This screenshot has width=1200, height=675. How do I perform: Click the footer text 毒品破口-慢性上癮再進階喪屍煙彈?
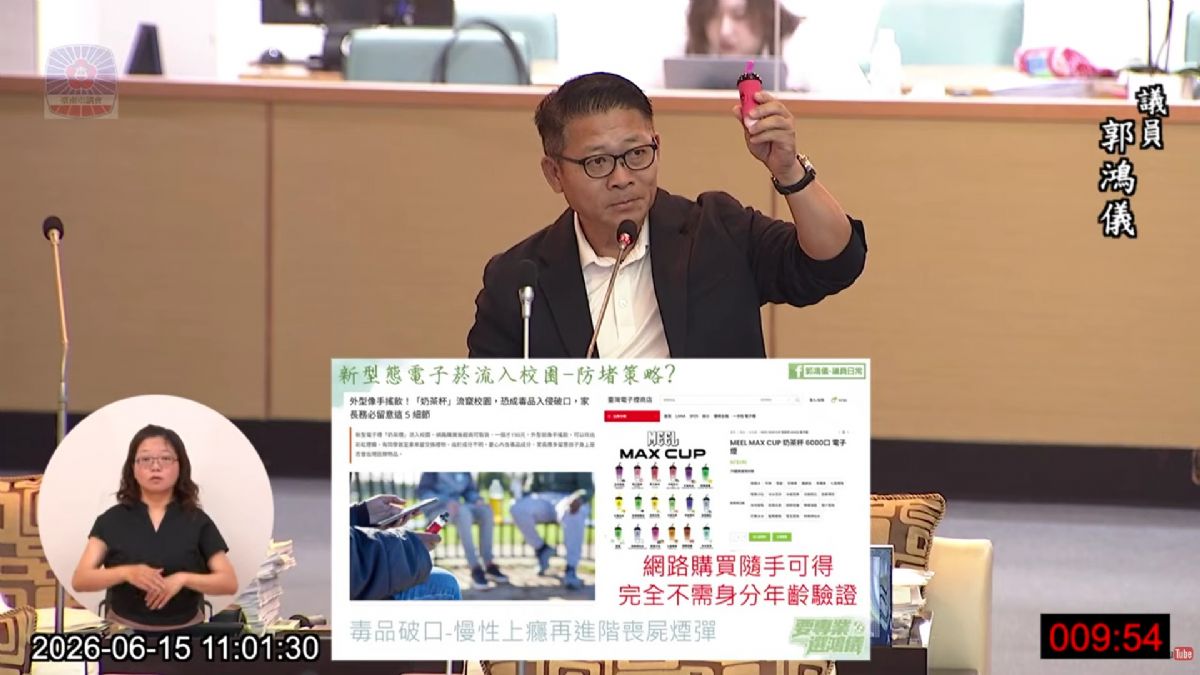tap(532, 631)
